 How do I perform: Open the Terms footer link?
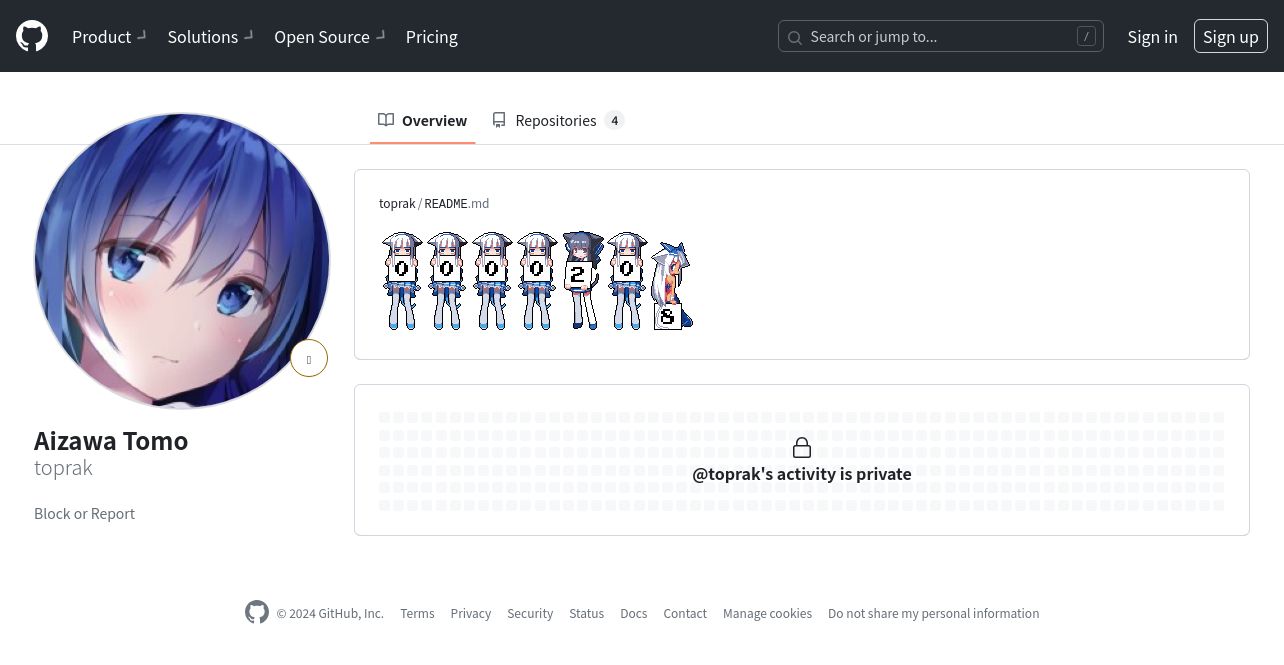(x=417, y=613)
